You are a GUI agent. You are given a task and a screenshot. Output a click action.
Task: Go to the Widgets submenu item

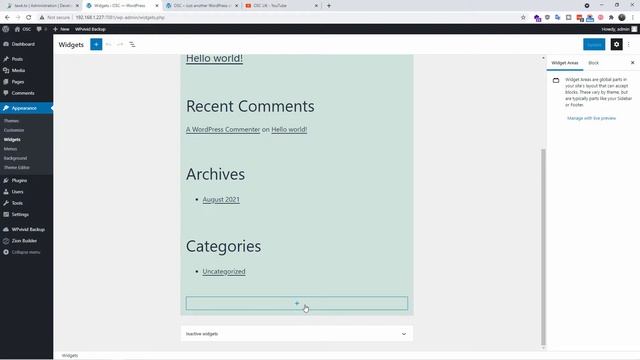tap(12, 140)
